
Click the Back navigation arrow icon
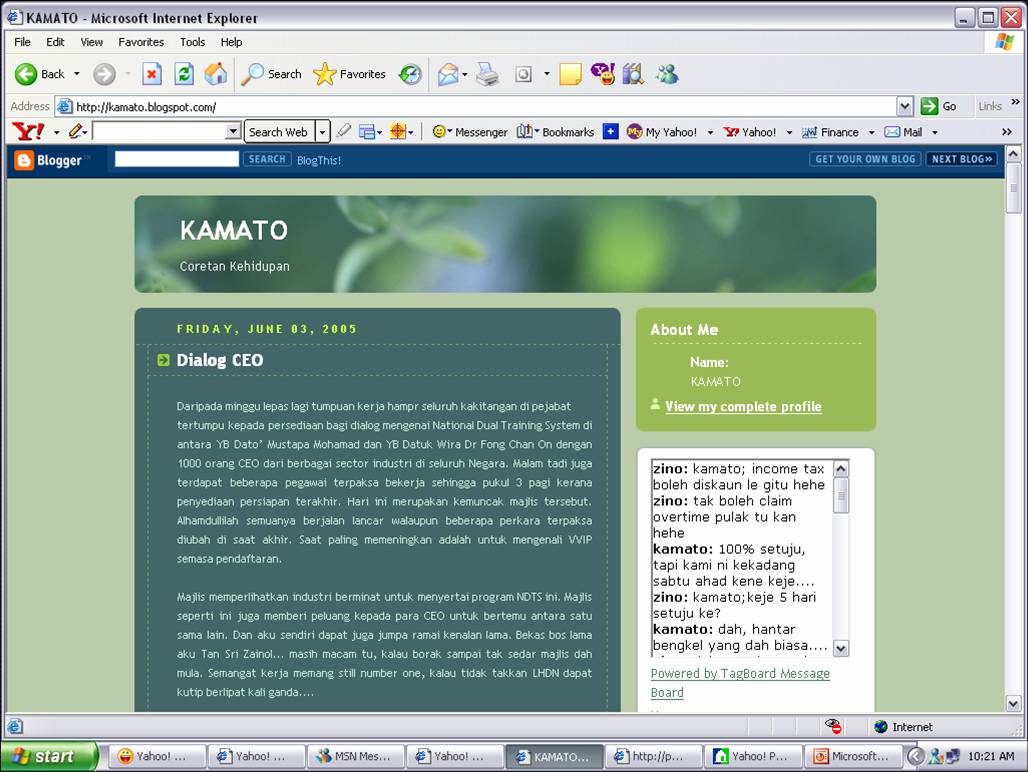26,74
